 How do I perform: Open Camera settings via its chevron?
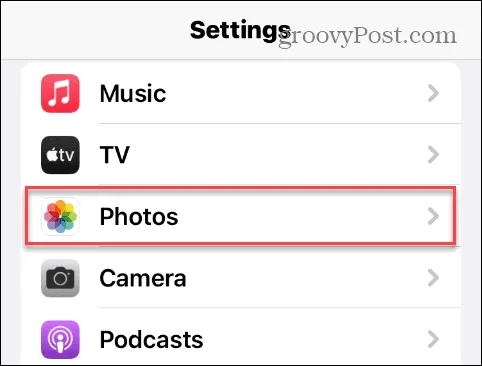point(433,278)
